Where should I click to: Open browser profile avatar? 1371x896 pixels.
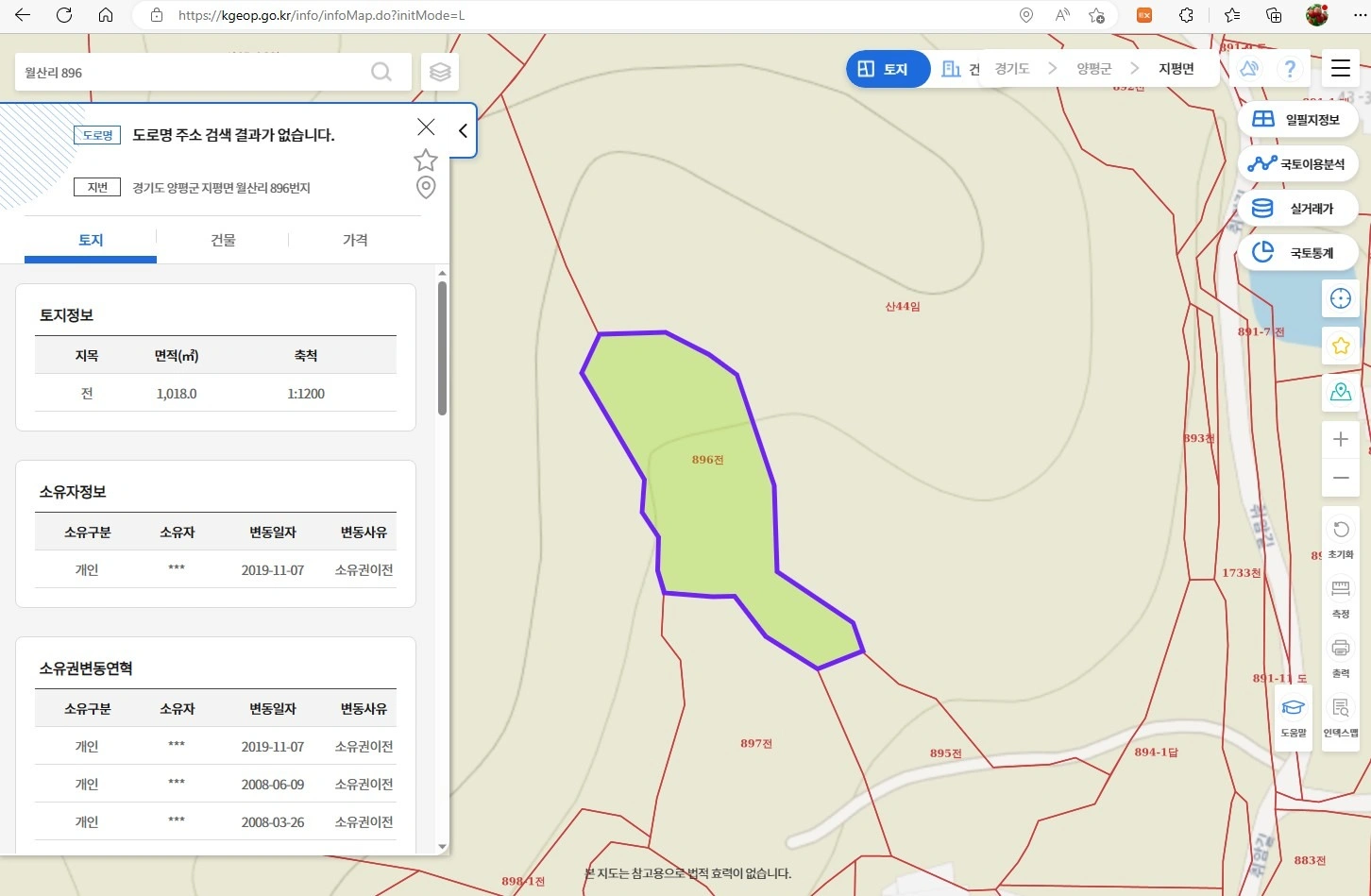(1317, 15)
